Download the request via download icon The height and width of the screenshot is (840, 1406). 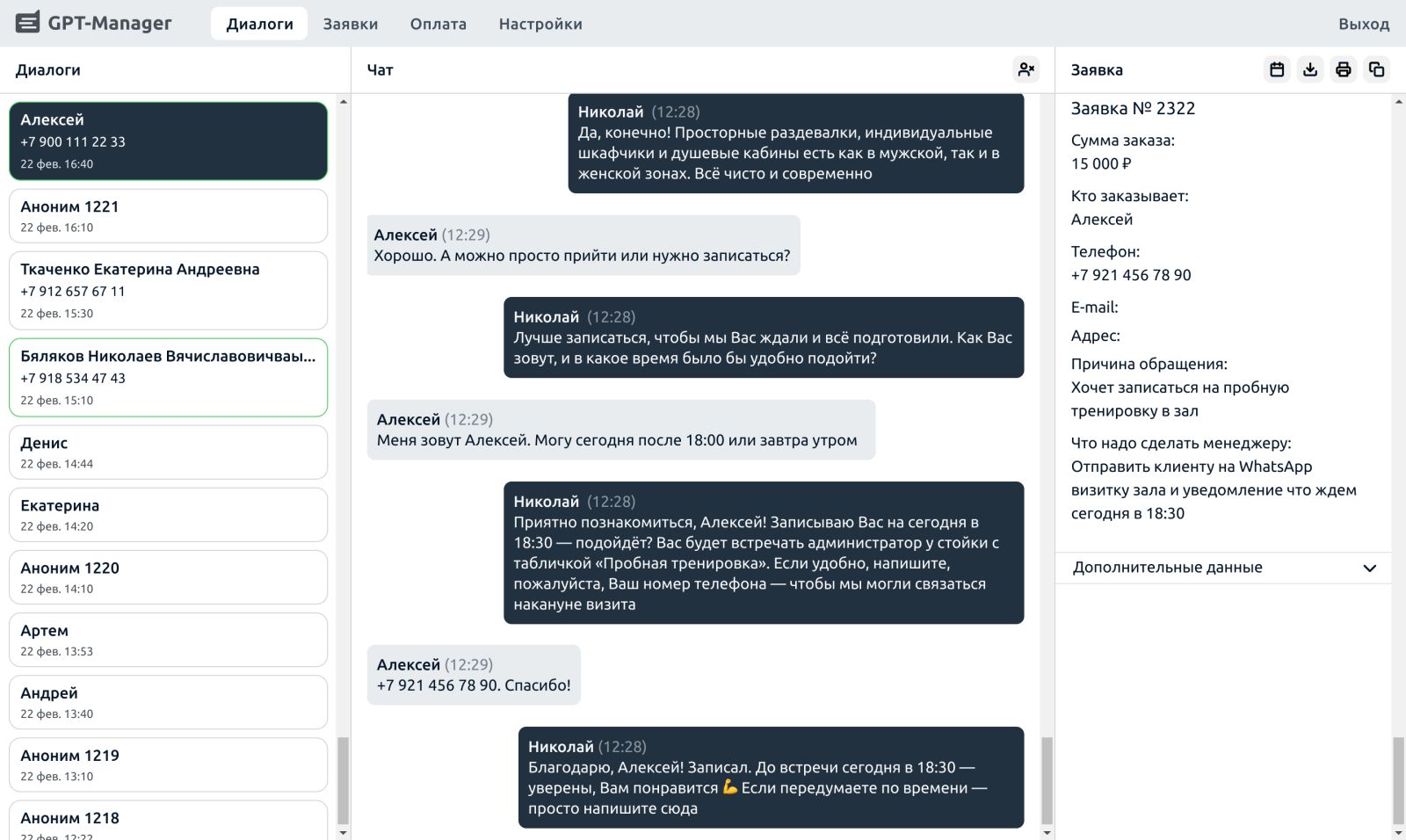(1310, 69)
